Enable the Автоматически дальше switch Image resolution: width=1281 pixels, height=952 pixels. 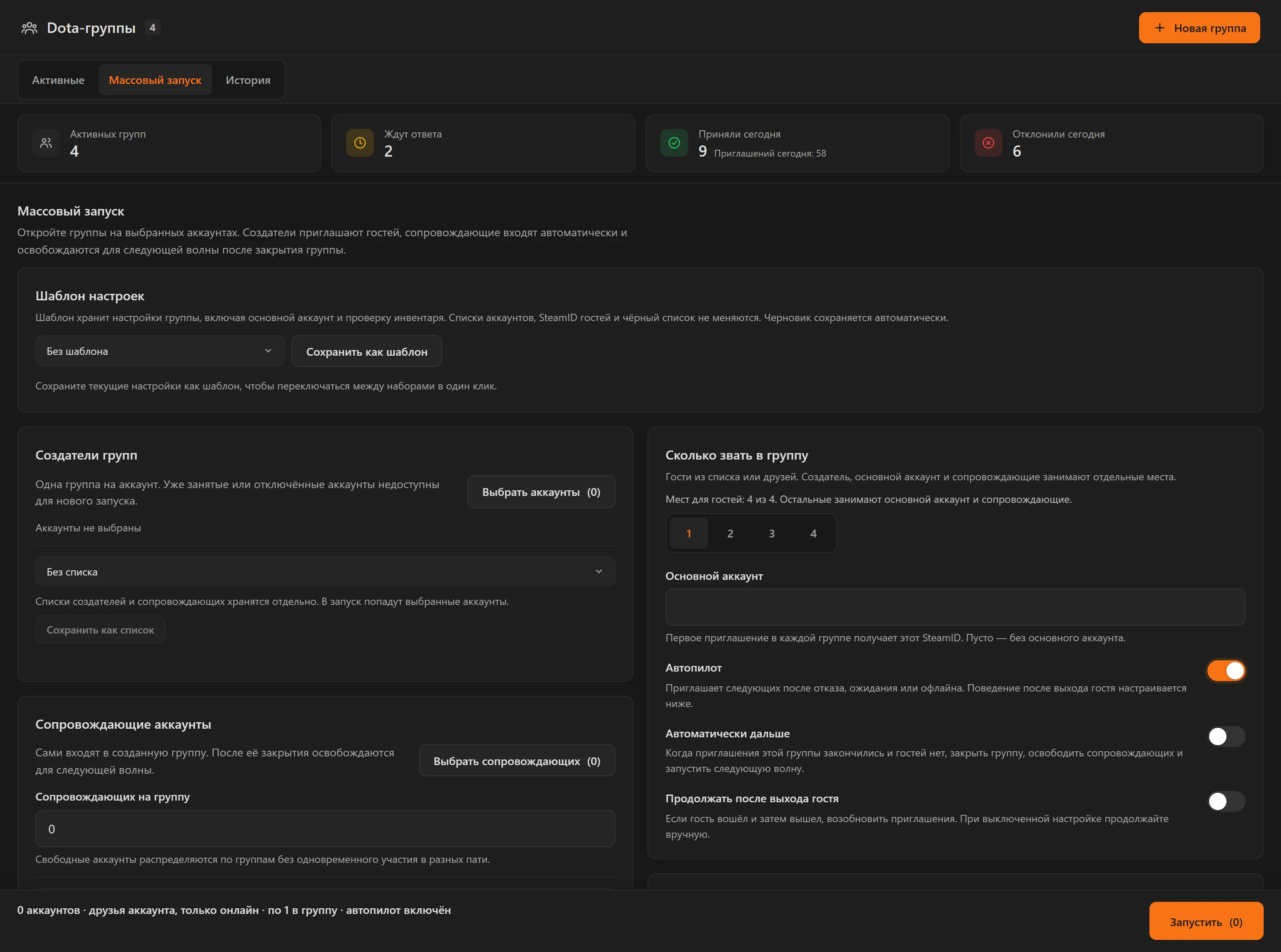click(1226, 737)
